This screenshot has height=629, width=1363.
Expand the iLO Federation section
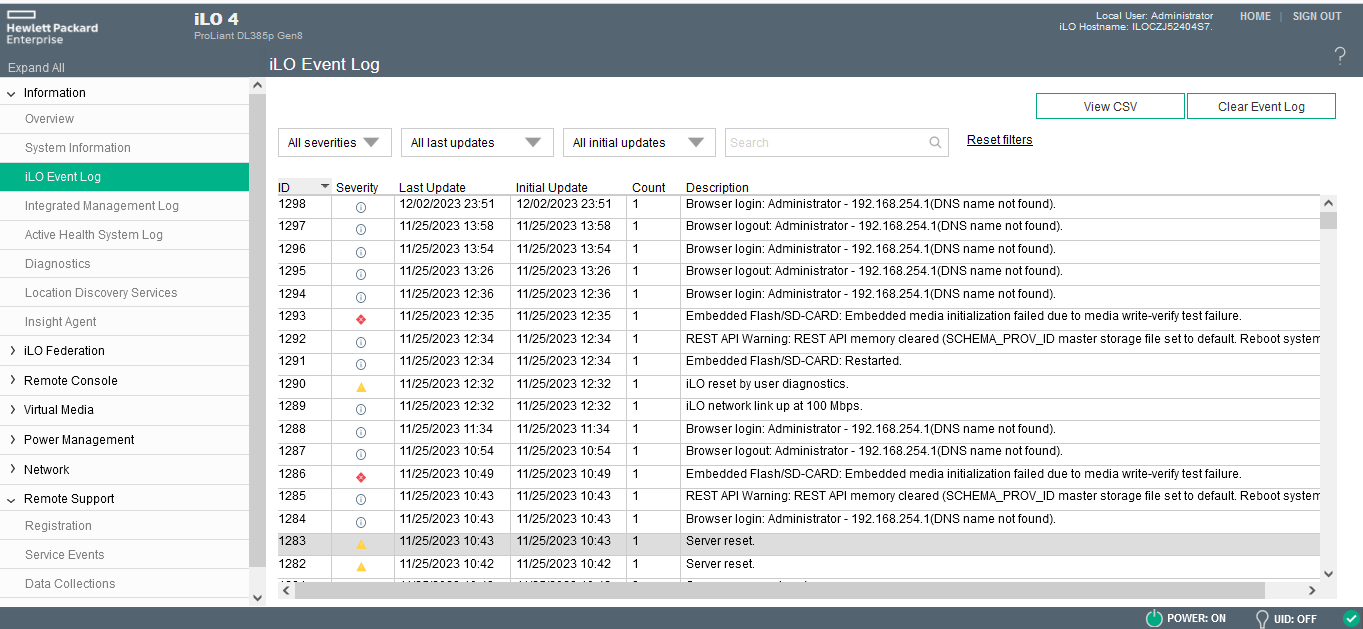coord(64,351)
